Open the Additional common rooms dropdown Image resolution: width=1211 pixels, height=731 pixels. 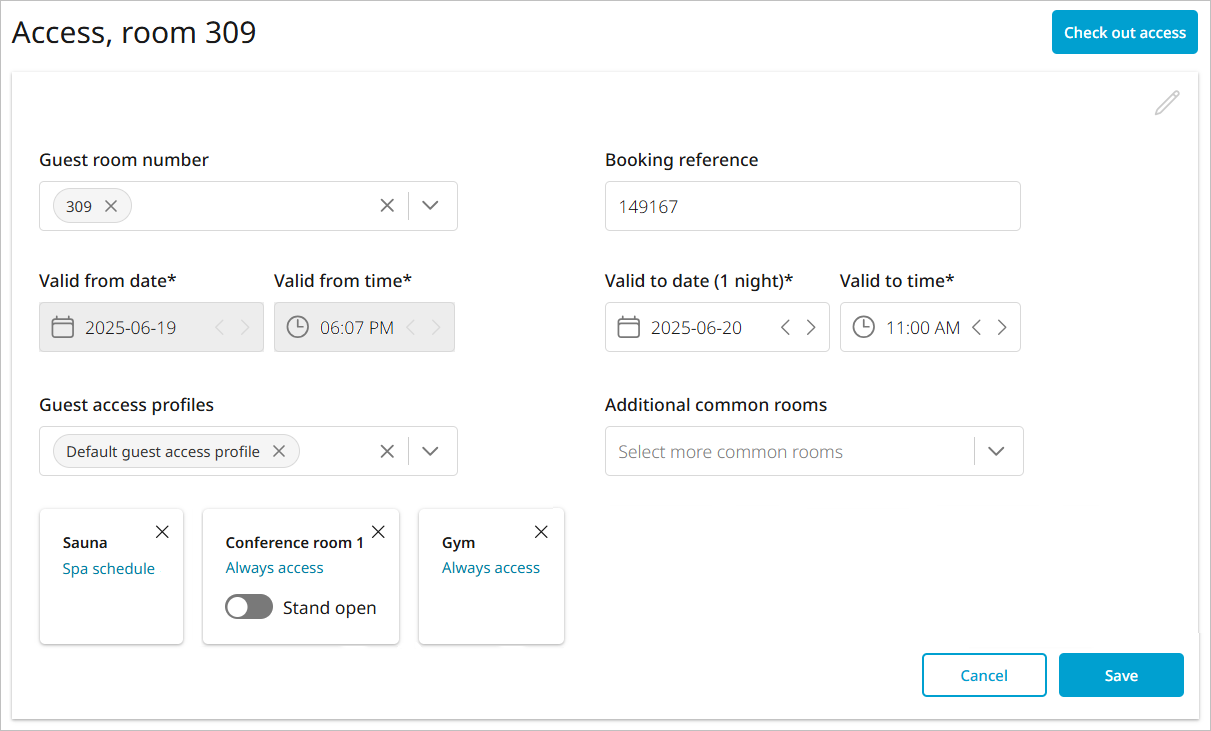tap(996, 451)
